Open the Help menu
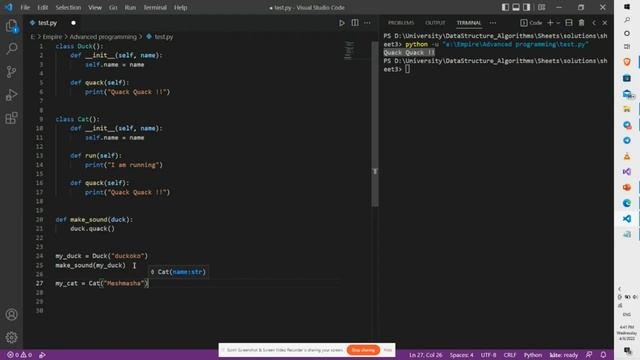 (180, 7)
